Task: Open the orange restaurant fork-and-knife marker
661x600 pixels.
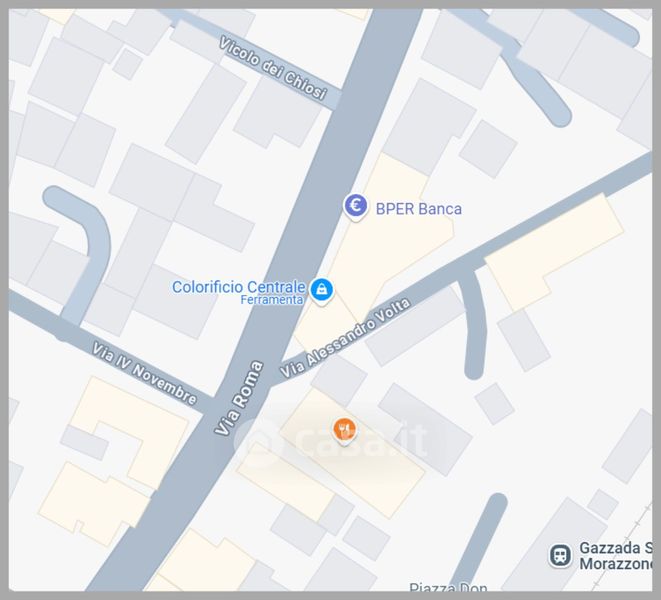Action: tap(344, 430)
